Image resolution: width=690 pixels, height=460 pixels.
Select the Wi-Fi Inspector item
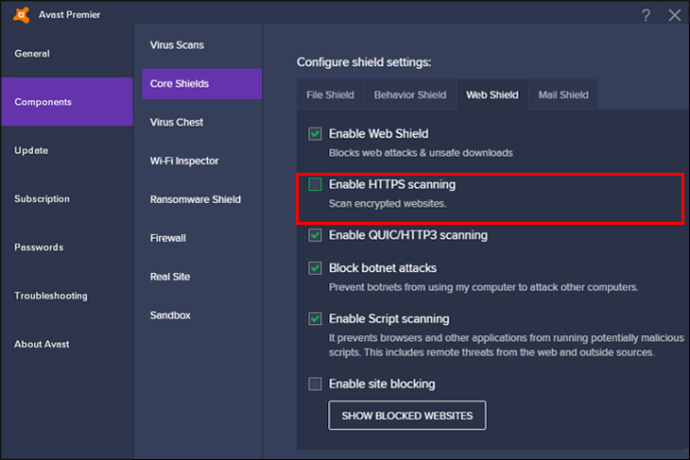tap(184, 161)
